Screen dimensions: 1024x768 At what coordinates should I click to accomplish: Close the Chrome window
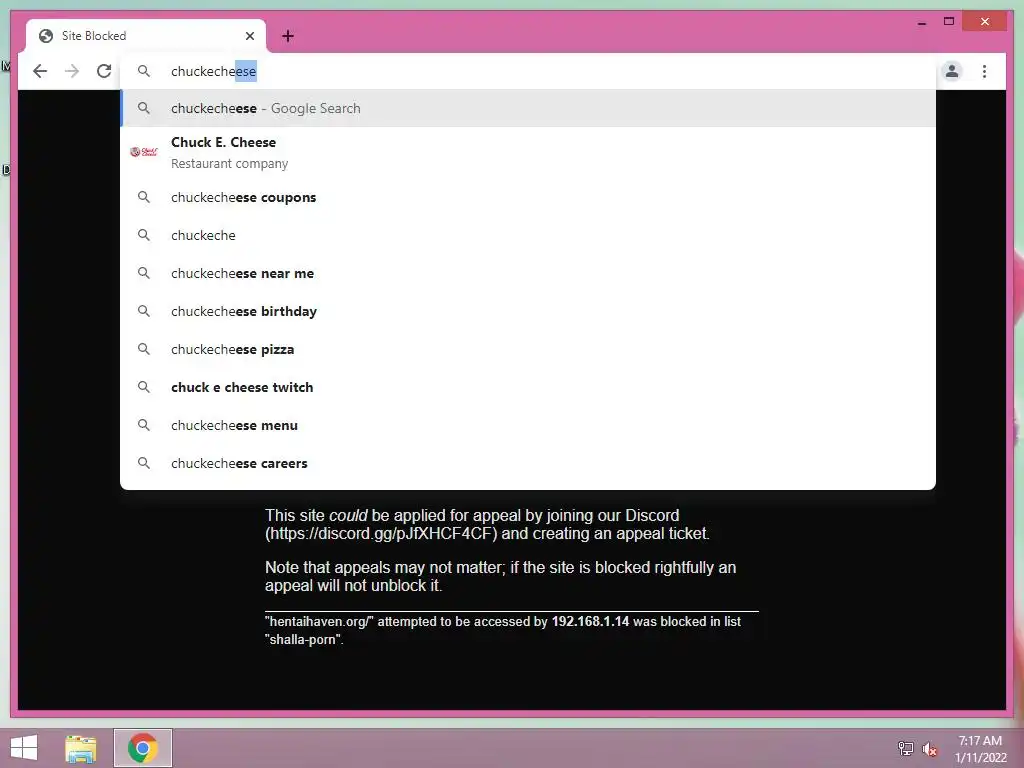pos(985,22)
